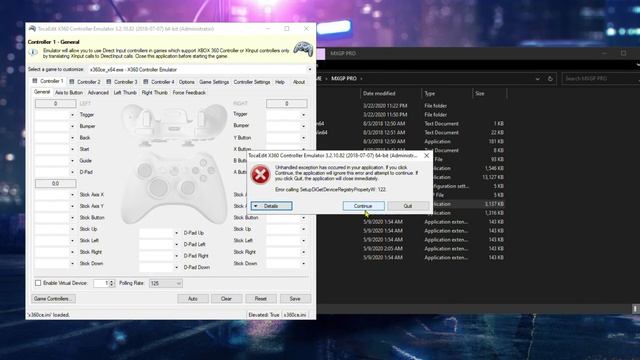640x360 pixels.
Task: Click the Reset button
Action: [x=261, y=299]
